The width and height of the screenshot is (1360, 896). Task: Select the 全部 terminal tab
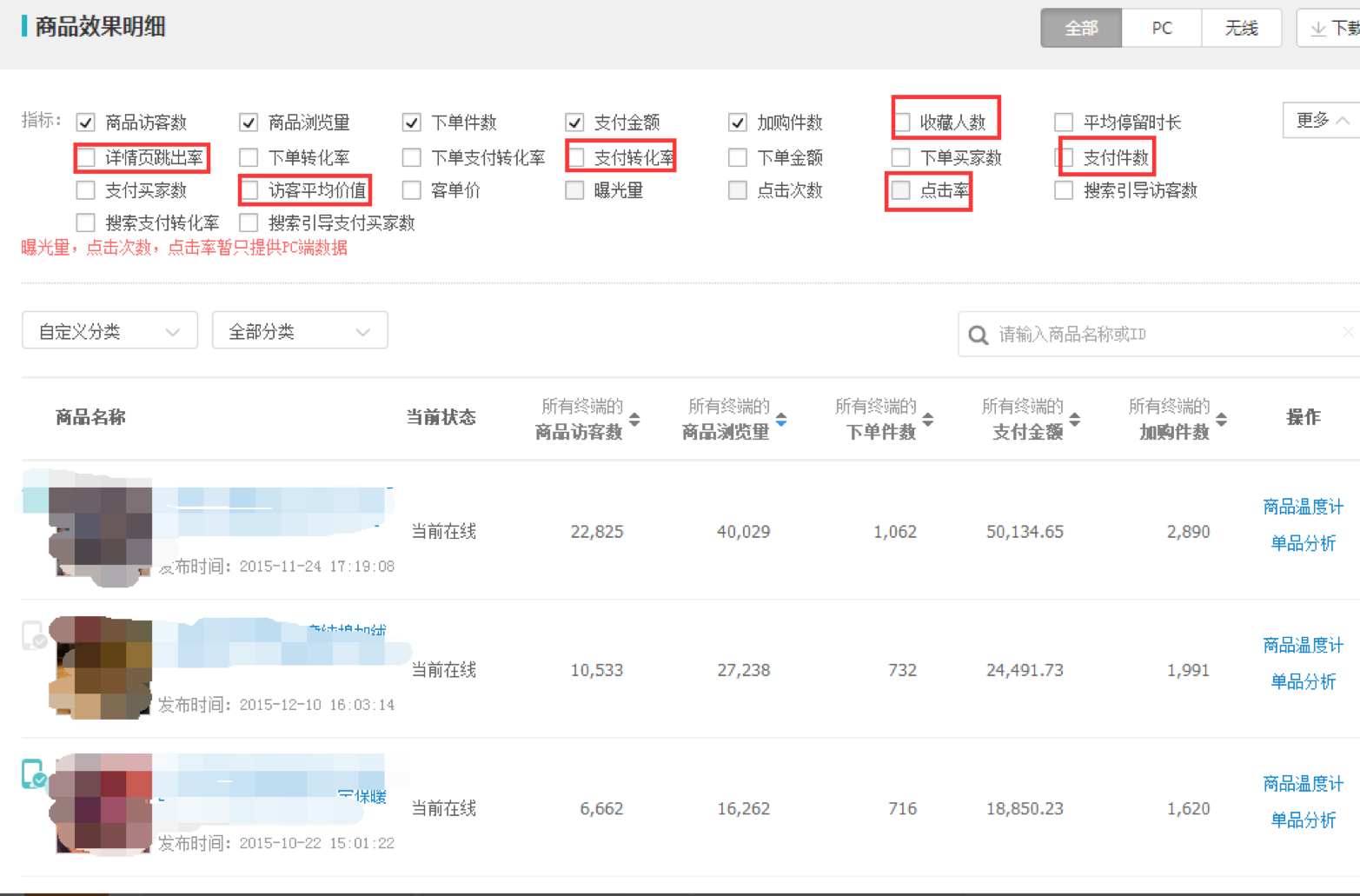pyautogui.click(x=1081, y=28)
